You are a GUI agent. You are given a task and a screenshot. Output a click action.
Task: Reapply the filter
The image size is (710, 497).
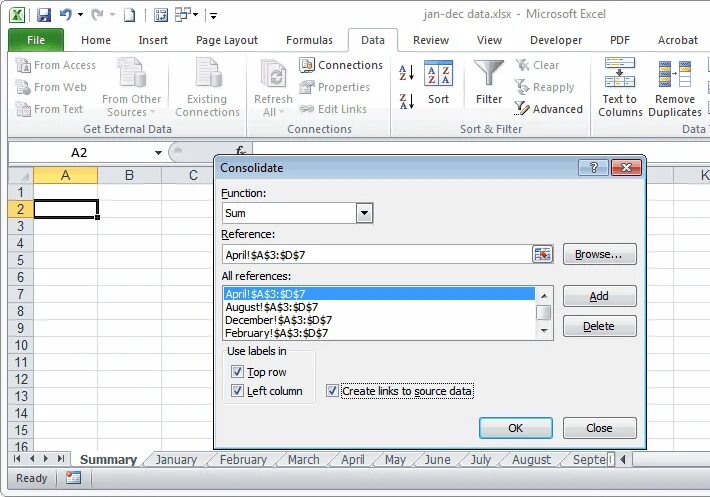coord(544,87)
